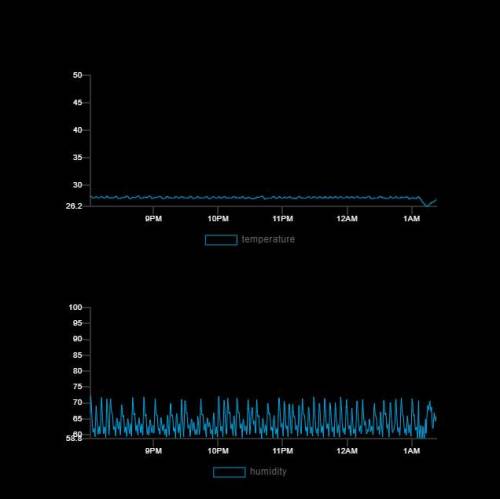
Task: Click the 1AM tick on temperature chart
Action: pos(412,219)
